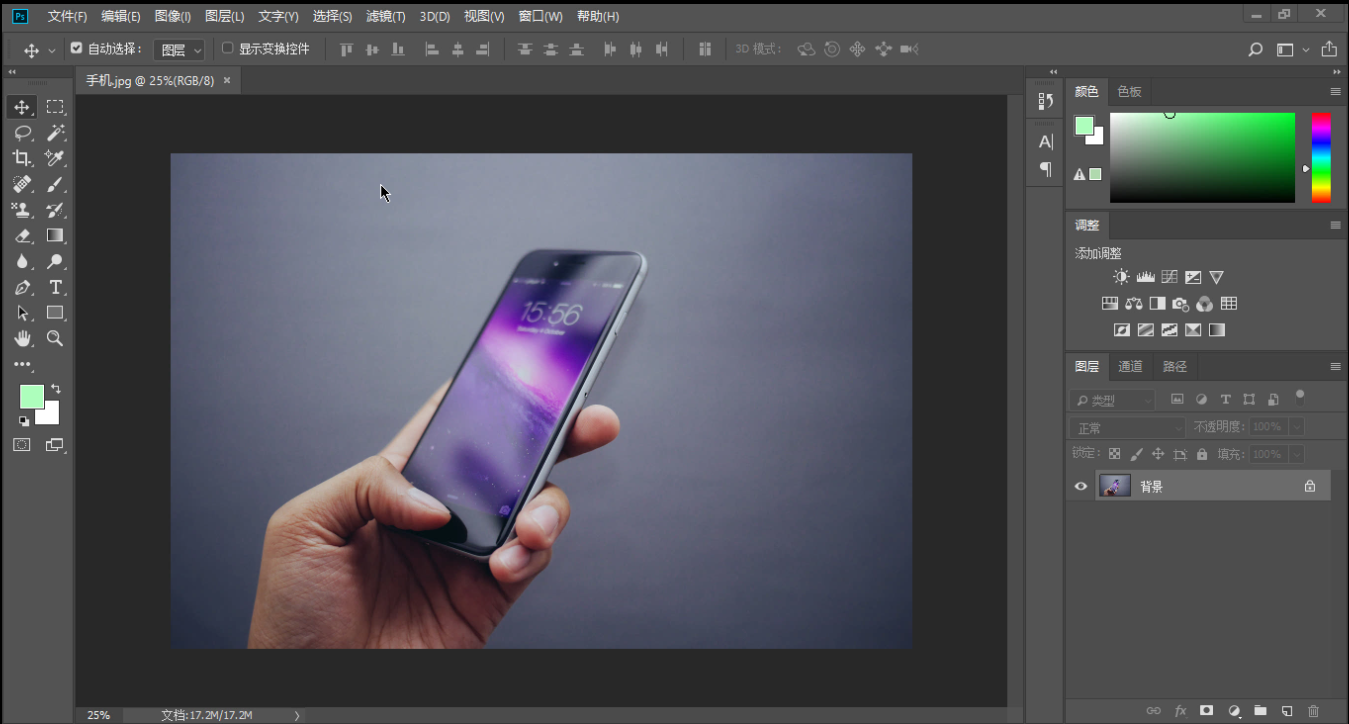The height and width of the screenshot is (724, 1349).
Task: Add a Brightness/Contrast adjustment
Action: click(1121, 277)
